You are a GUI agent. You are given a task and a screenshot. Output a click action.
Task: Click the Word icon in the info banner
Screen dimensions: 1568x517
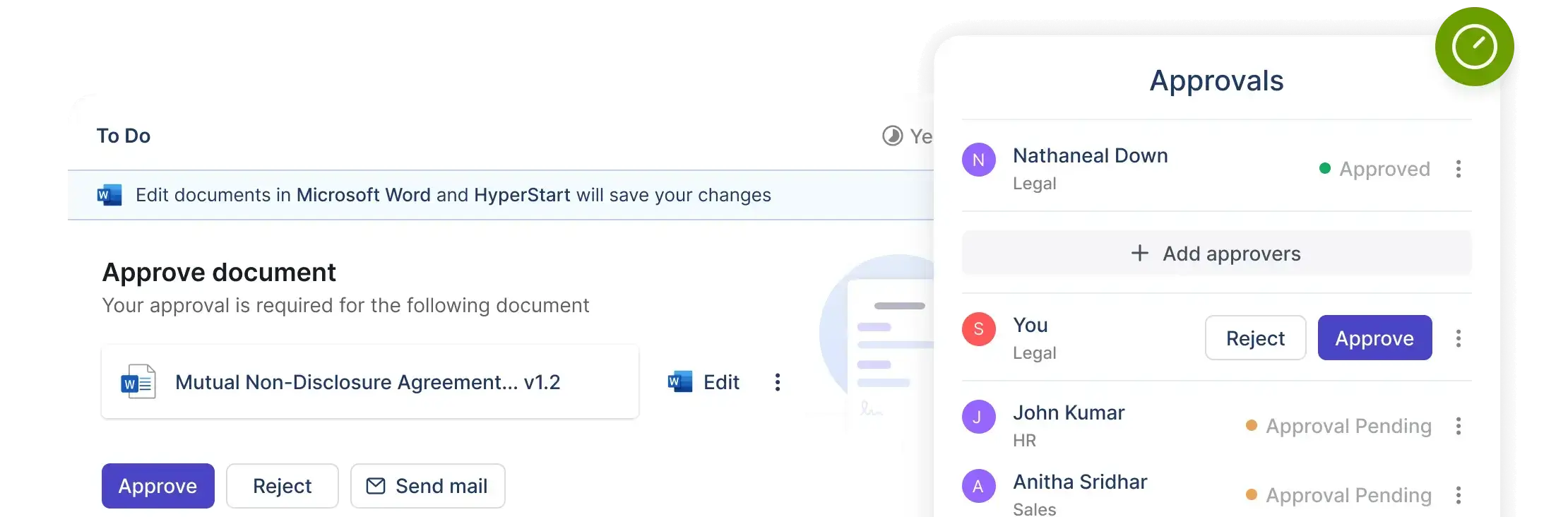pos(109,195)
